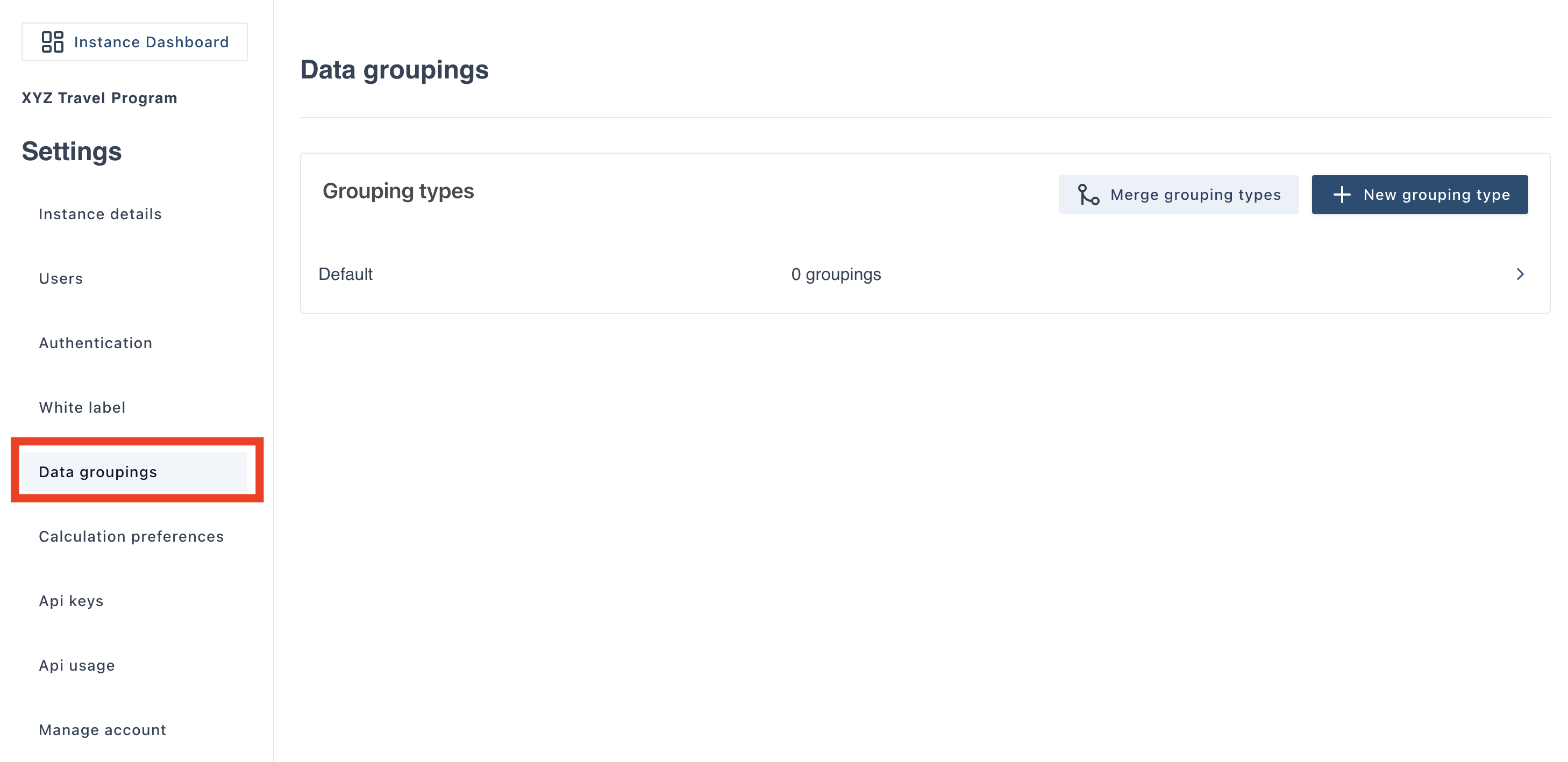This screenshot has width=1568, height=762.
Task: View Api usage section
Action: pos(77,665)
